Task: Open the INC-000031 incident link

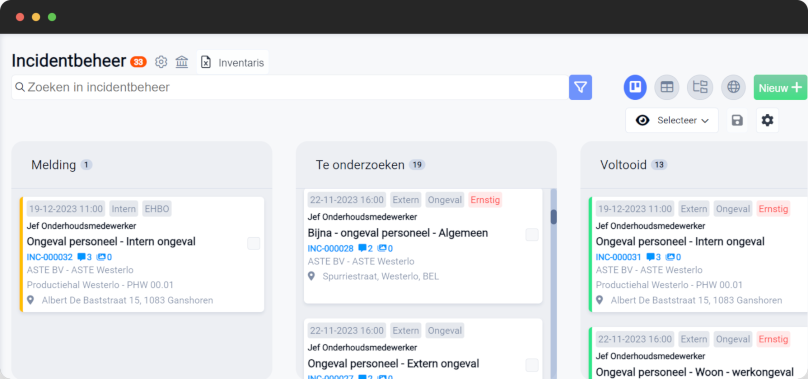Action: tap(618, 257)
